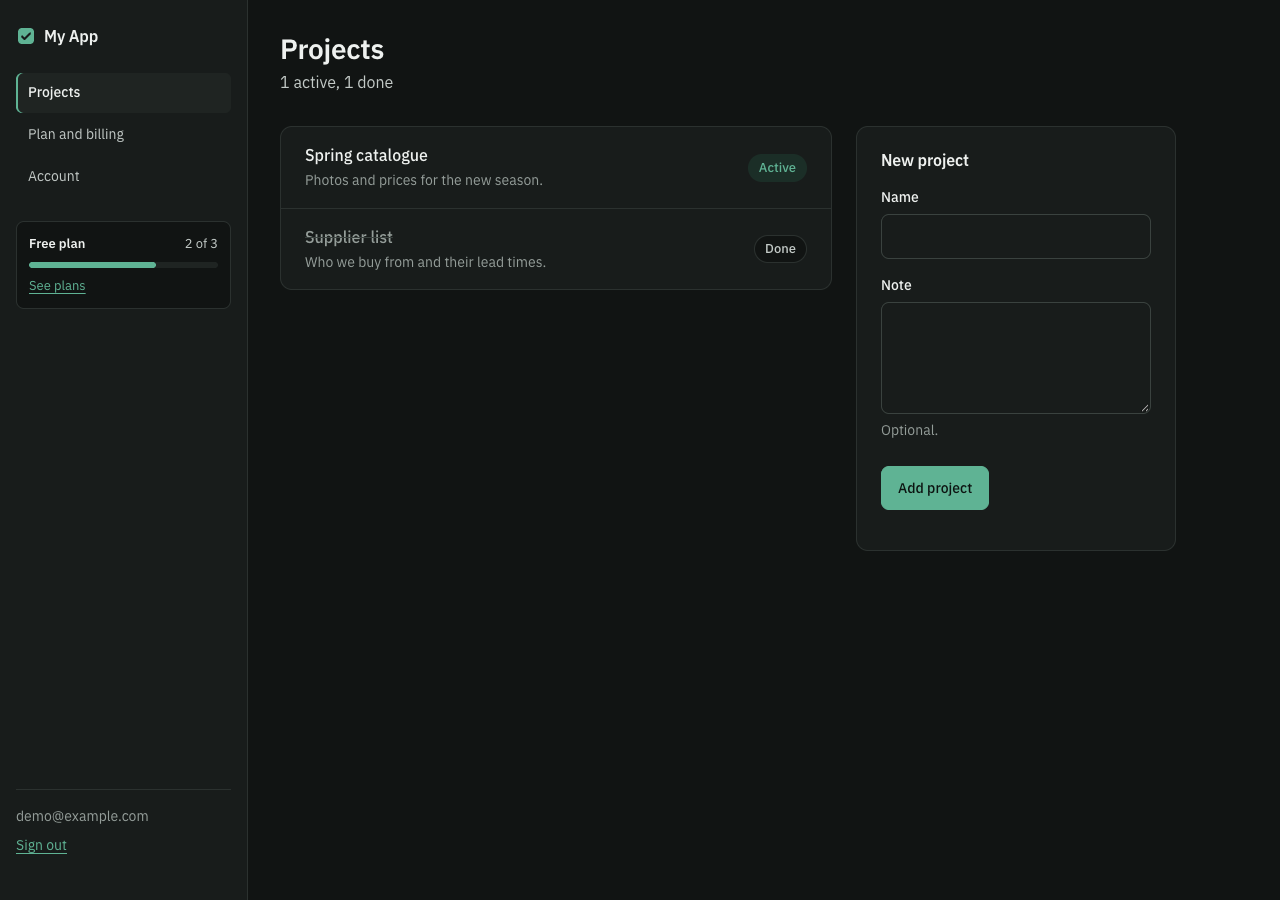This screenshot has width=1280, height=900.
Task: Click into the Note textarea
Action: point(1016,358)
